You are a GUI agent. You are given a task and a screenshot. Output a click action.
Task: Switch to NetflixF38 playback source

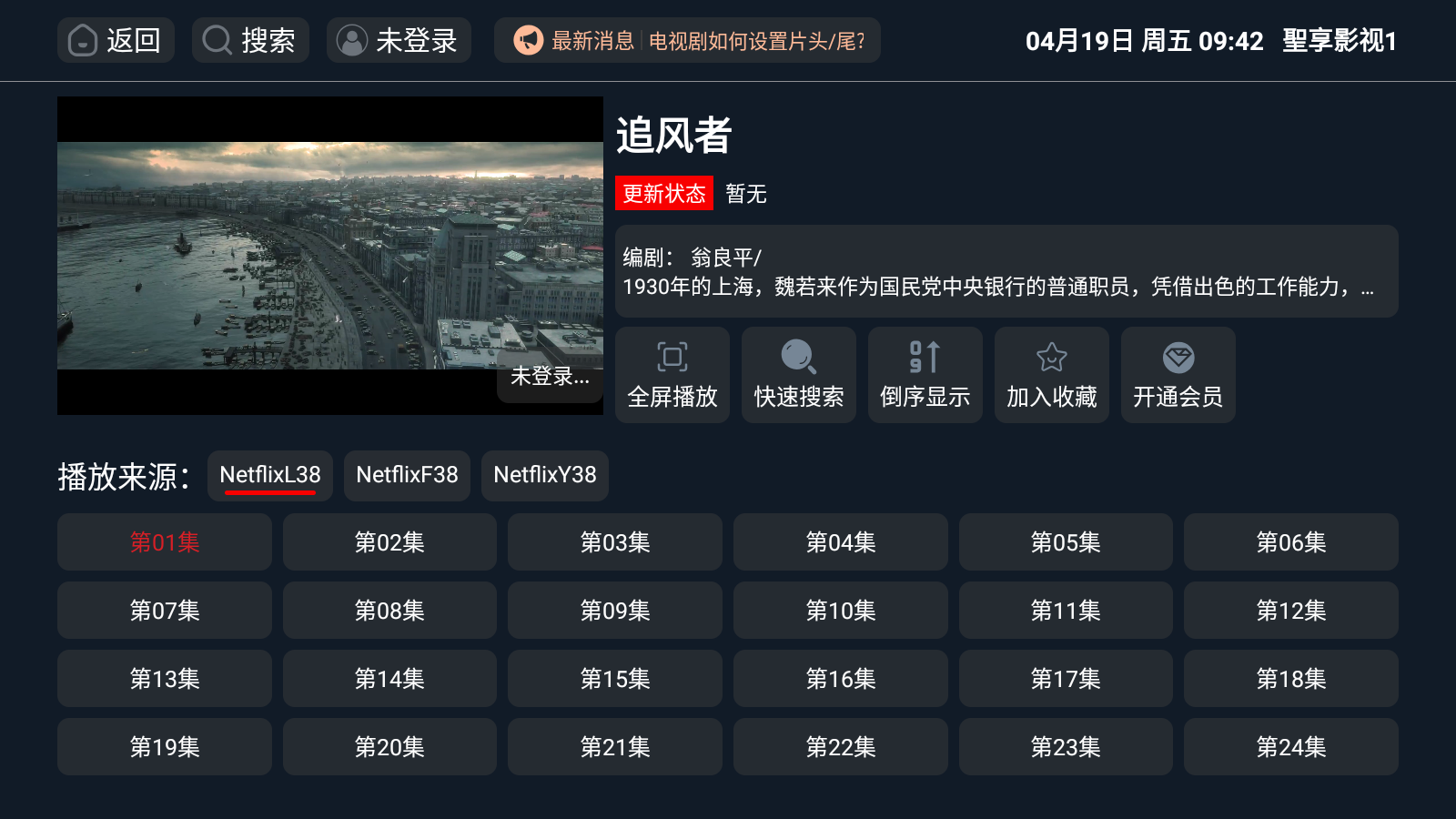click(407, 475)
